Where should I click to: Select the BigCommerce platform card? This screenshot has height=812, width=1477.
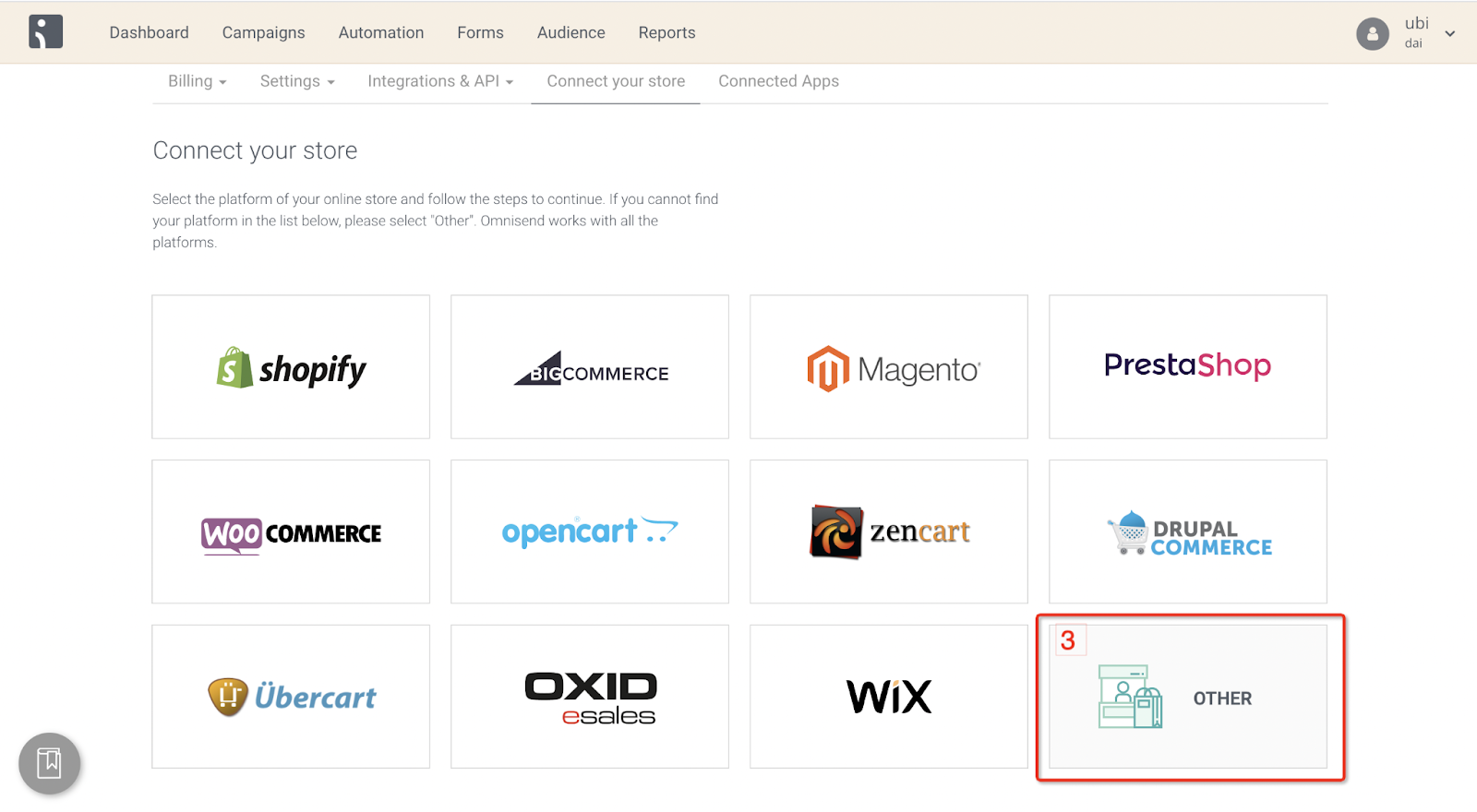click(590, 367)
